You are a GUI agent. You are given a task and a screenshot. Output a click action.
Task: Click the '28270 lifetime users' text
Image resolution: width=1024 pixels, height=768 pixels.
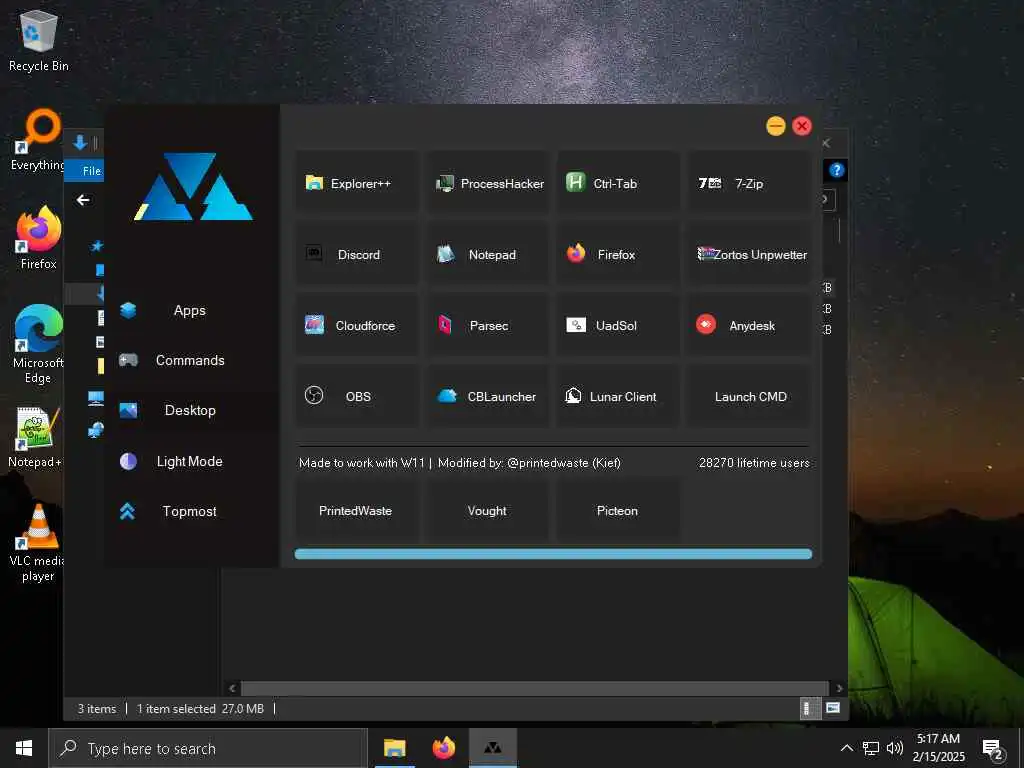coord(754,463)
